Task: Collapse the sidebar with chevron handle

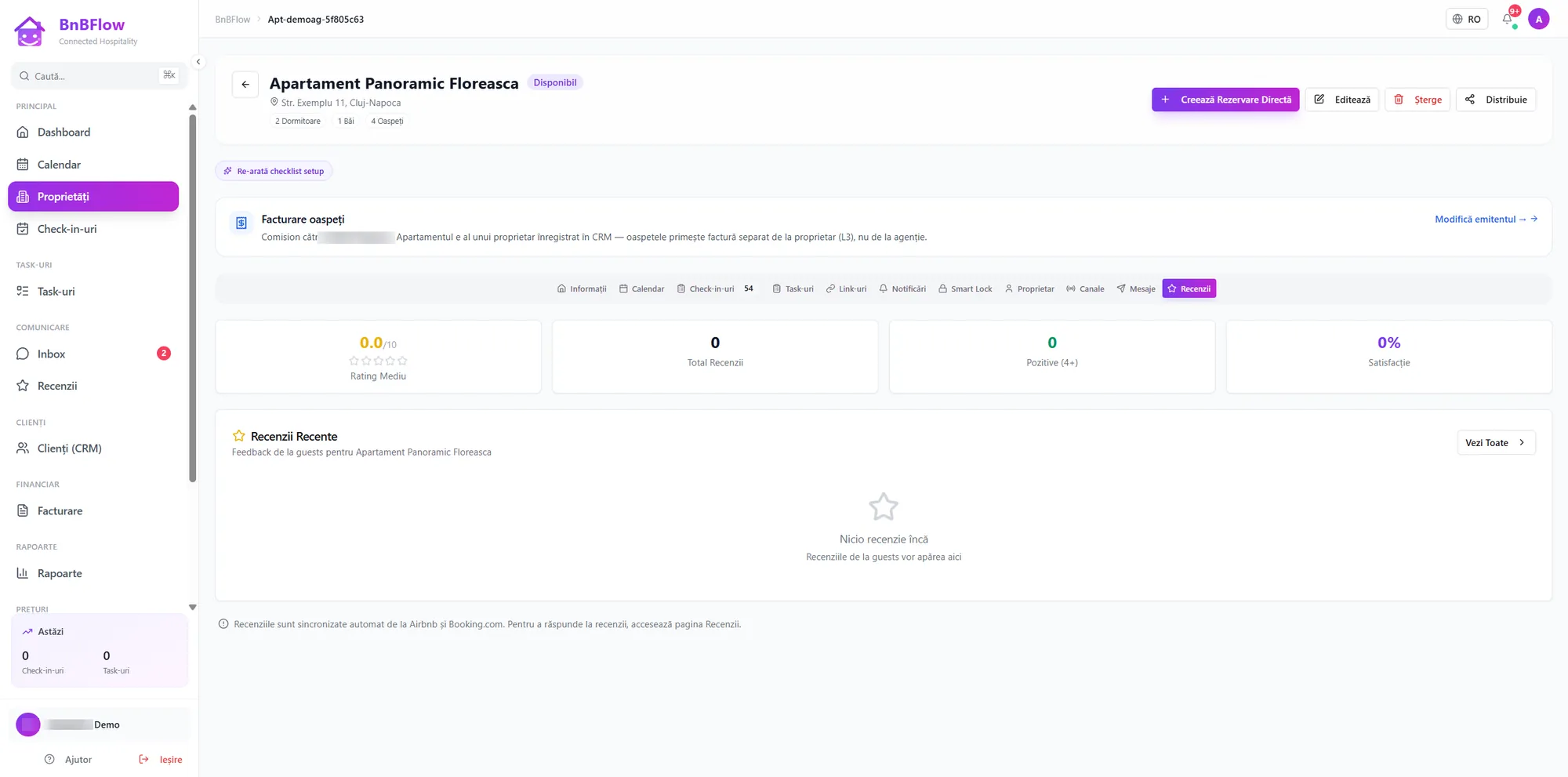Action: coord(198,62)
